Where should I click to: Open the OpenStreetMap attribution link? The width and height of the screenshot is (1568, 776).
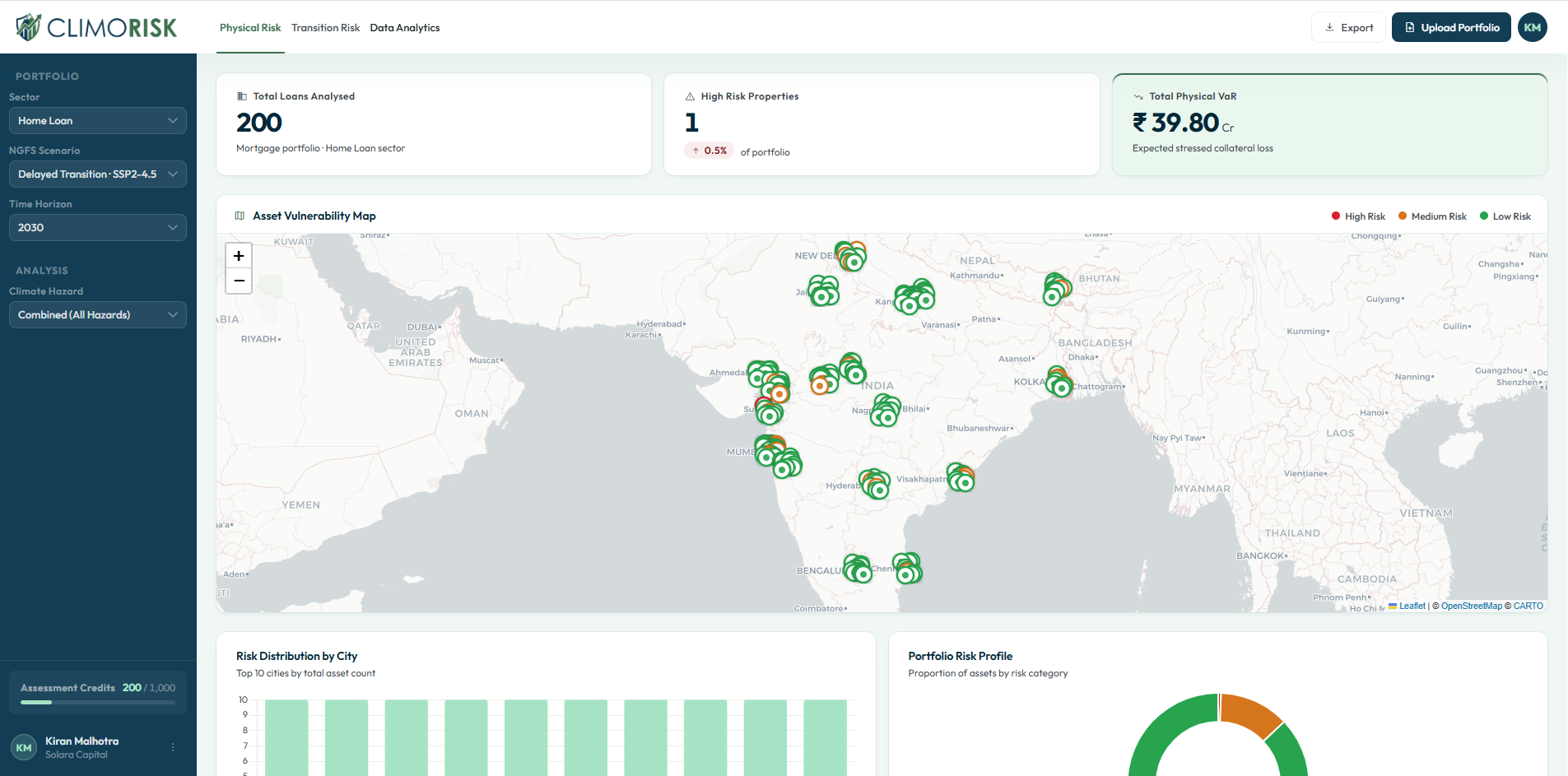coord(1471,606)
